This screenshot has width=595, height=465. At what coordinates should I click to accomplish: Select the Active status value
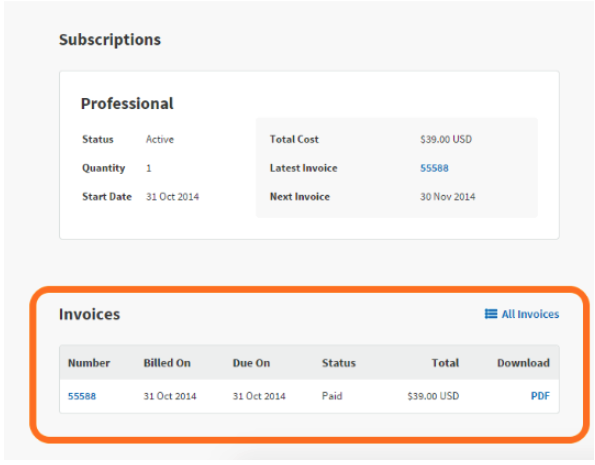click(160, 139)
